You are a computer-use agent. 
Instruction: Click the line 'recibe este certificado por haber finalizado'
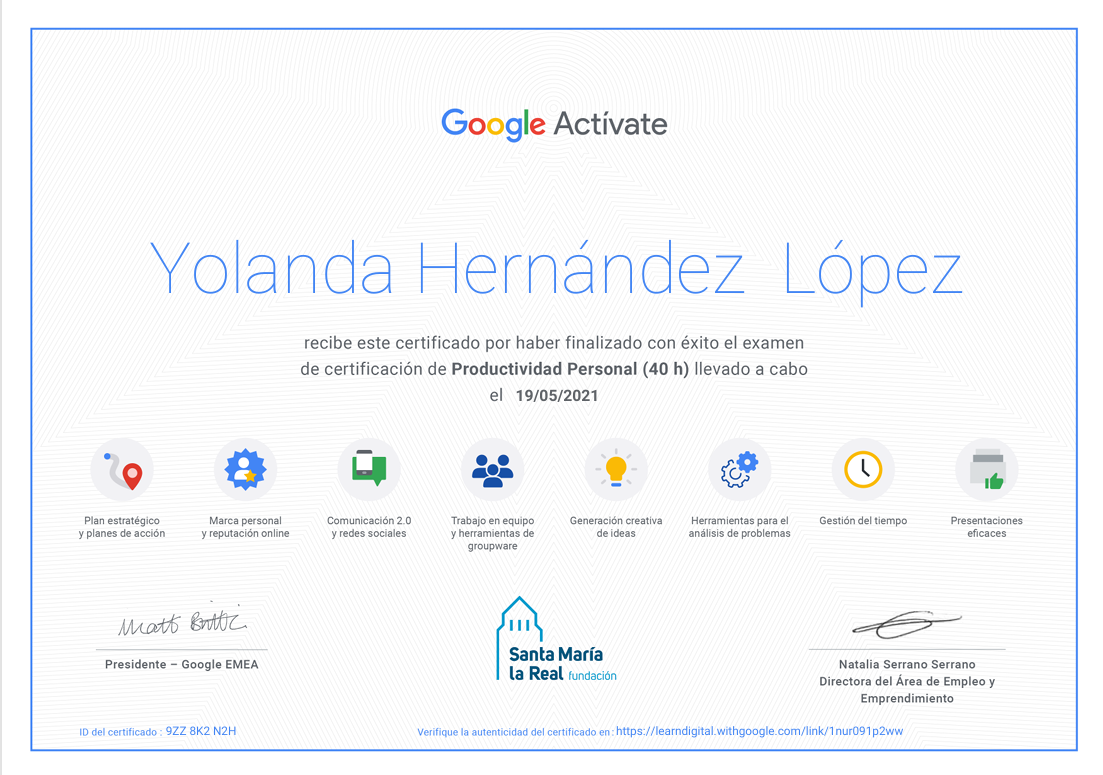pos(554,343)
